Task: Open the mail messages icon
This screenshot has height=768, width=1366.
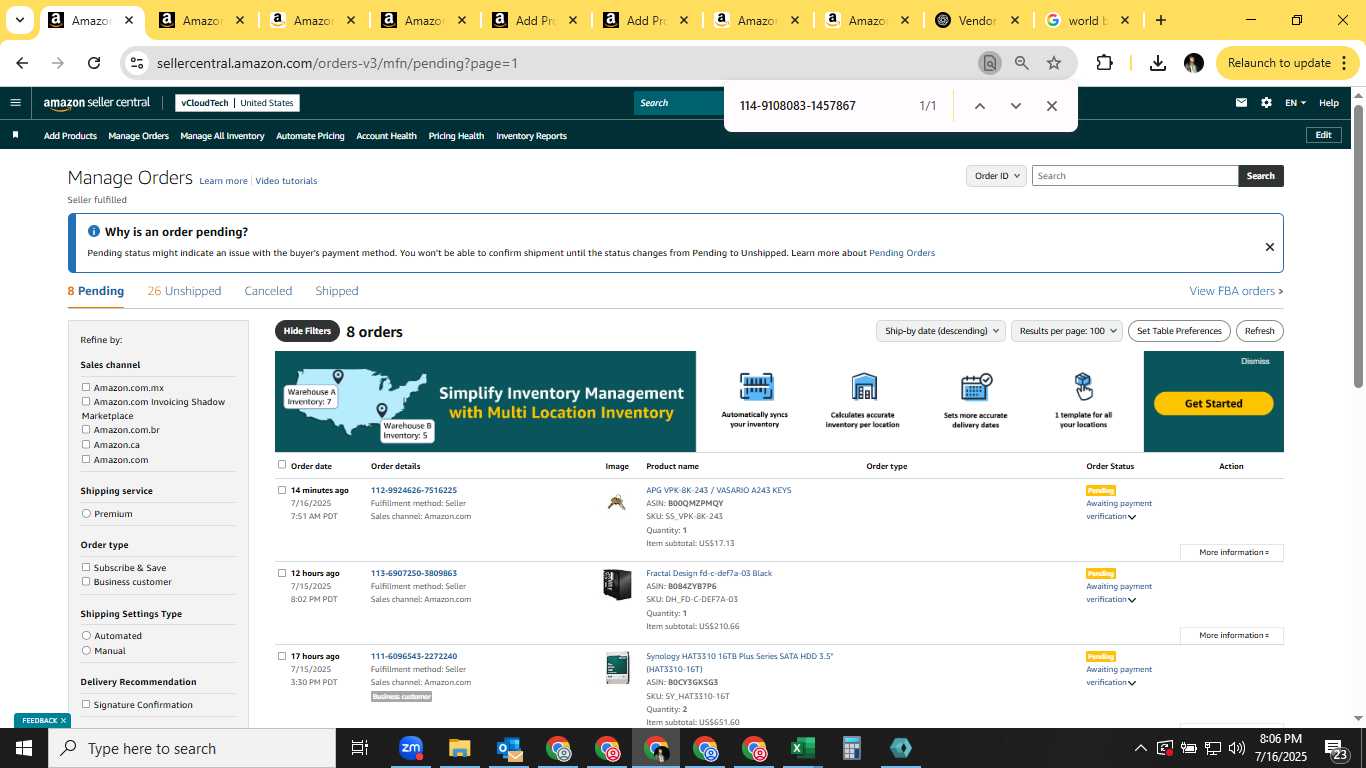Action: (x=1241, y=102)
